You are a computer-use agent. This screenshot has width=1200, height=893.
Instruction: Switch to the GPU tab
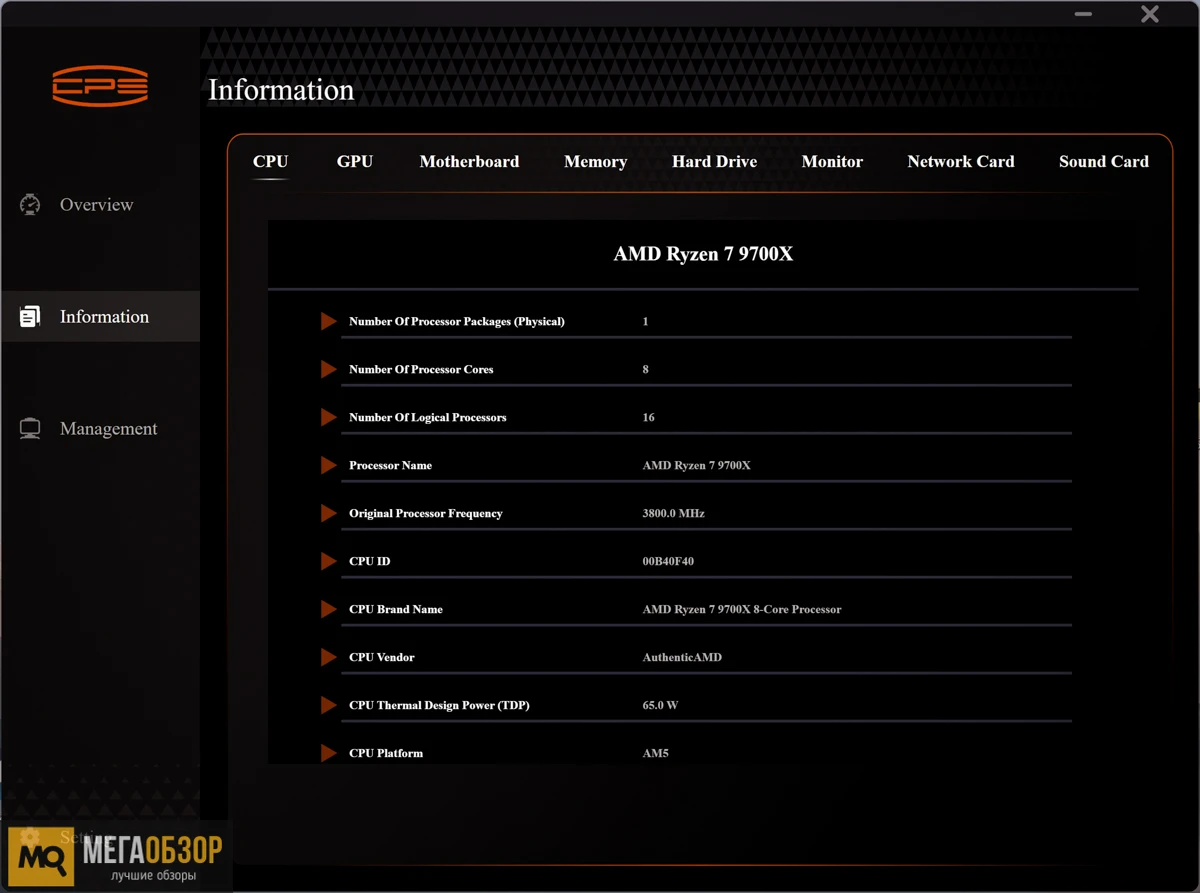tap(355, 161)
